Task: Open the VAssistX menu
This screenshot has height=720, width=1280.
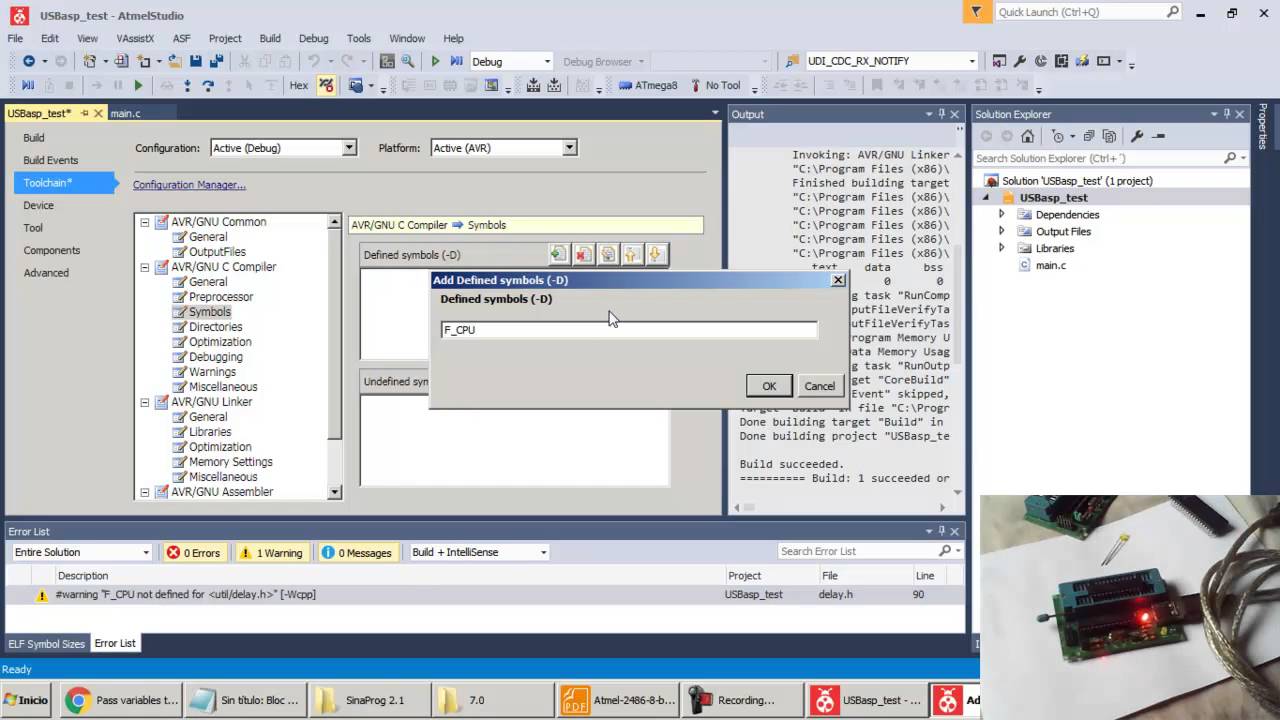Action: [135, 38]
